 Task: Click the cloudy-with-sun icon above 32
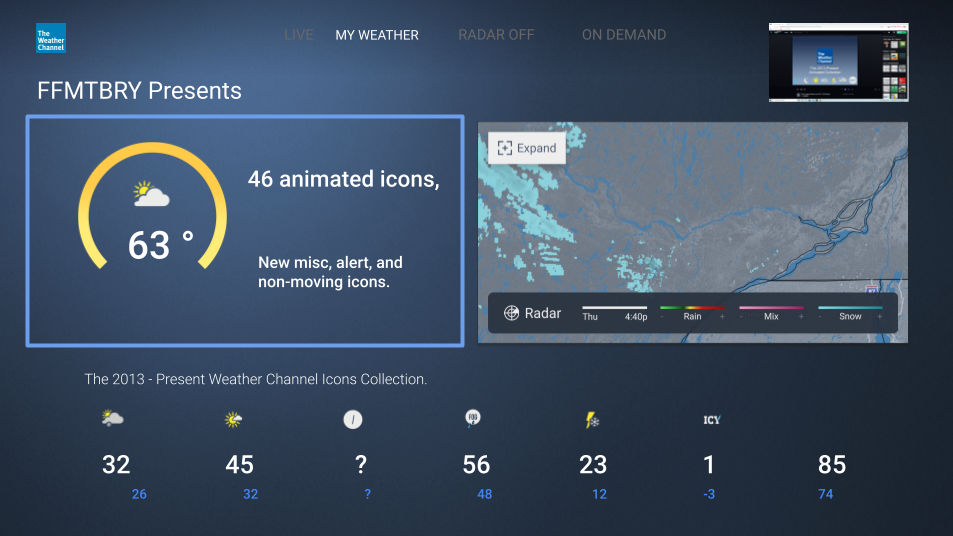tap(112, 418)
